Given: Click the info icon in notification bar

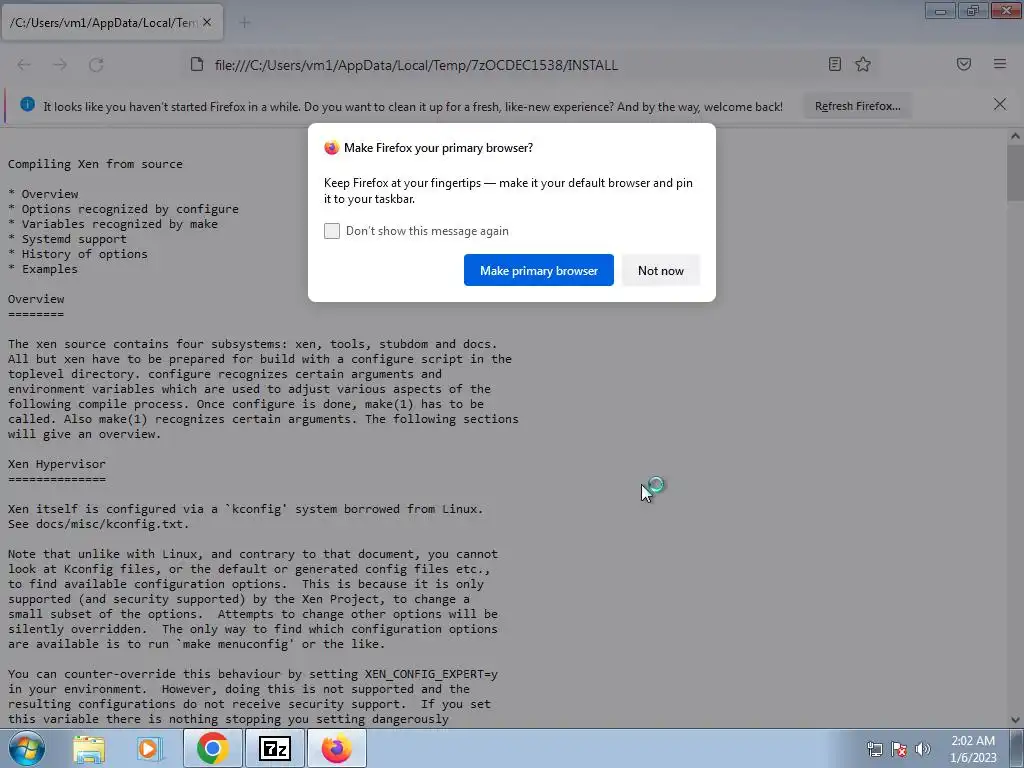Looking at the screenshot, I should [27, 104].
